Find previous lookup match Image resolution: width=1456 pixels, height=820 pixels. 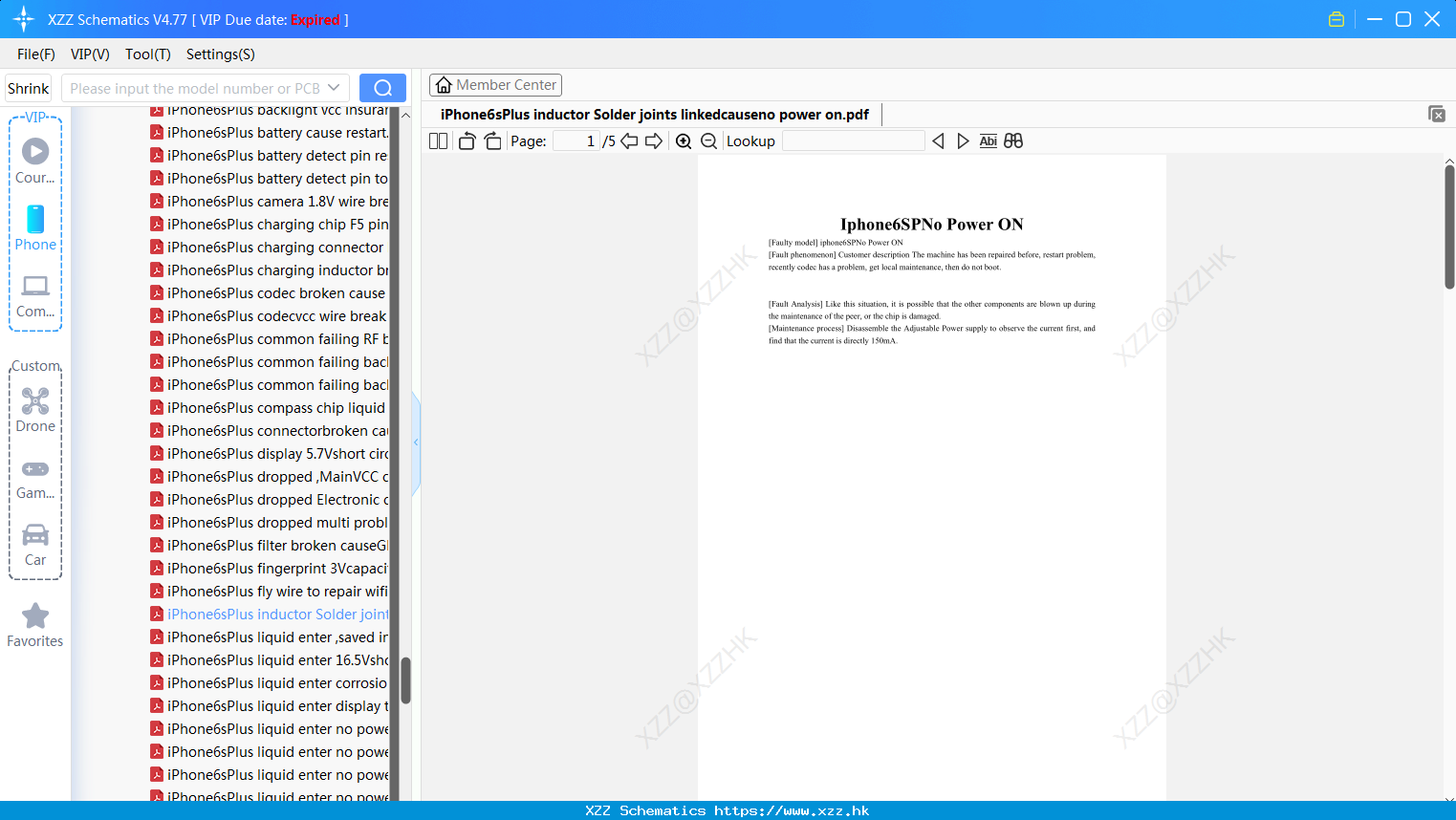pyautogui.click(x=938, y=141)
